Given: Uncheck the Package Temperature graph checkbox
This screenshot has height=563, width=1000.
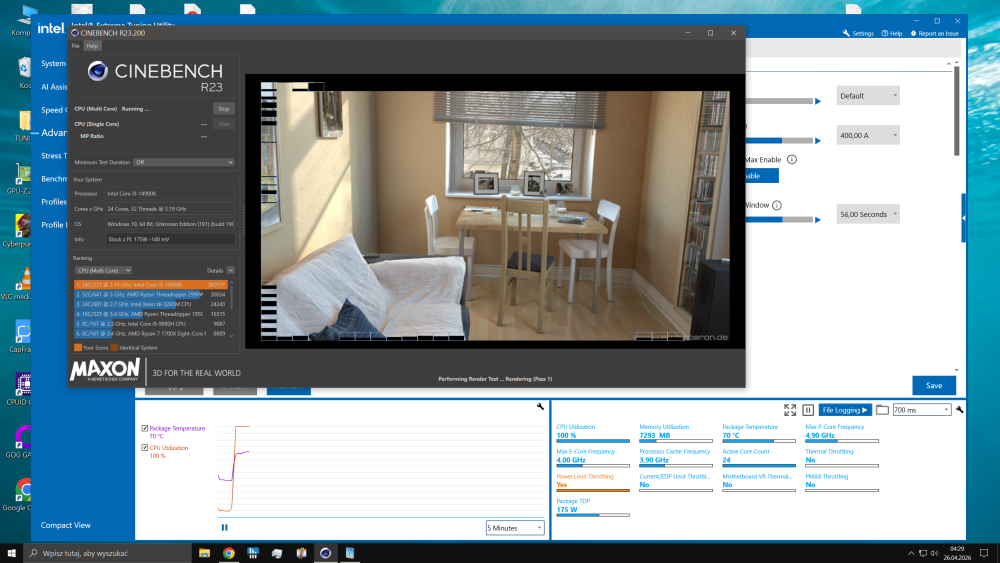Looking at the screenshot, I should pos(145,428).
